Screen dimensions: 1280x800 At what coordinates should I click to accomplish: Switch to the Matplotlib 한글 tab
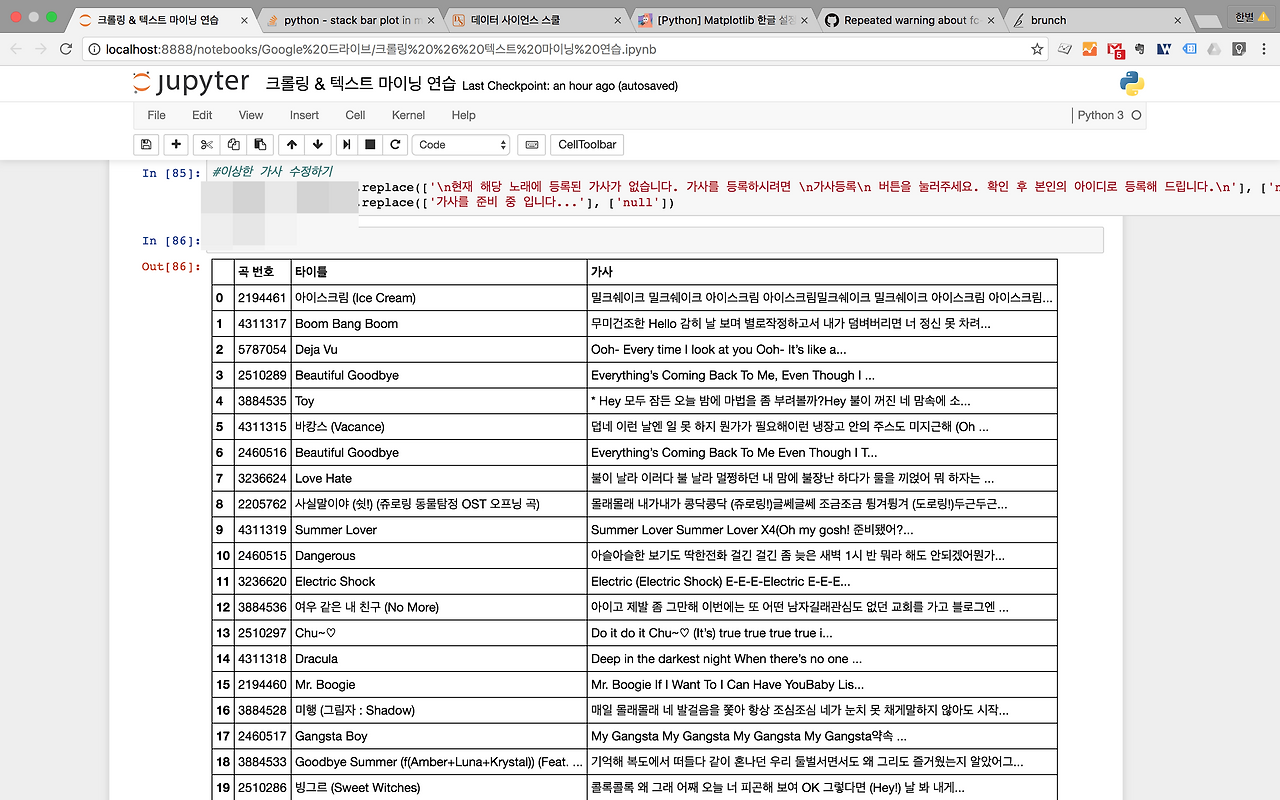pos(722,20)
